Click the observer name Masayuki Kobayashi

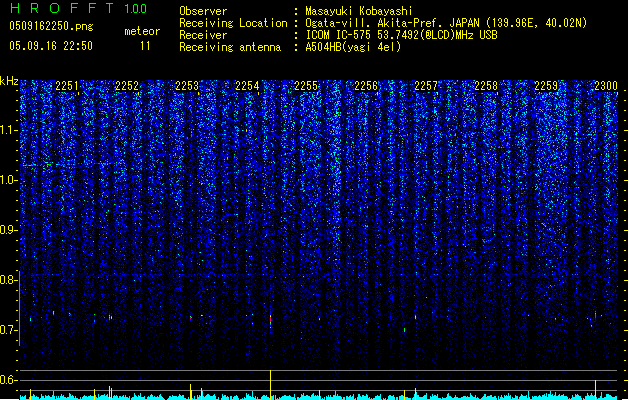[x=359, y=11]
